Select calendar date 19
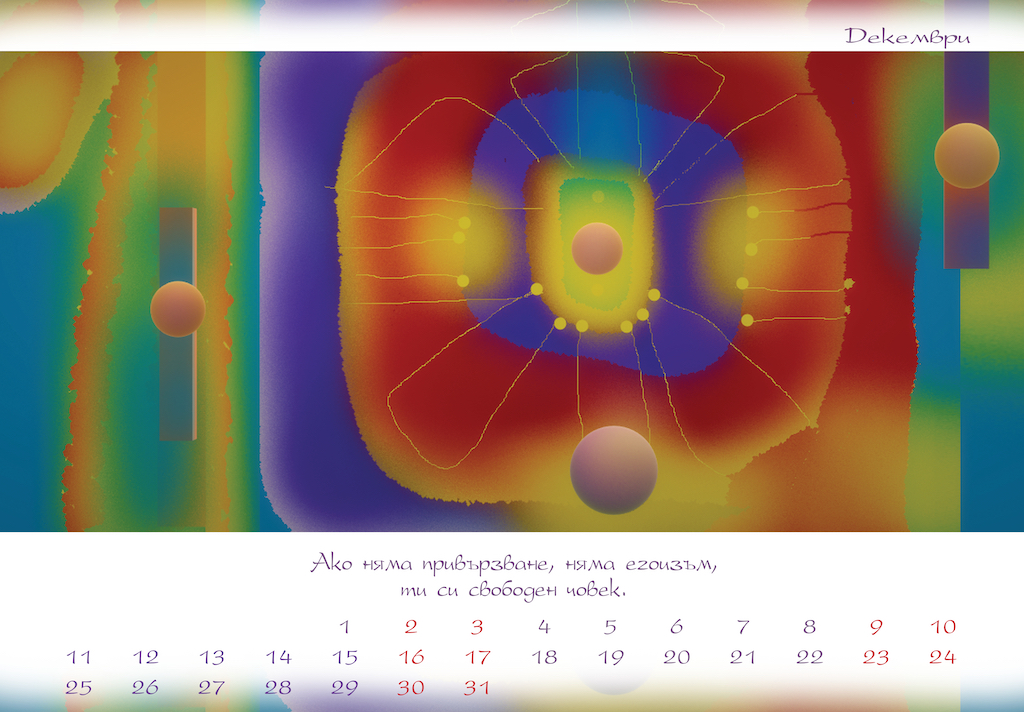Viewport: 1024px width, 712px height. pos(611,657)
